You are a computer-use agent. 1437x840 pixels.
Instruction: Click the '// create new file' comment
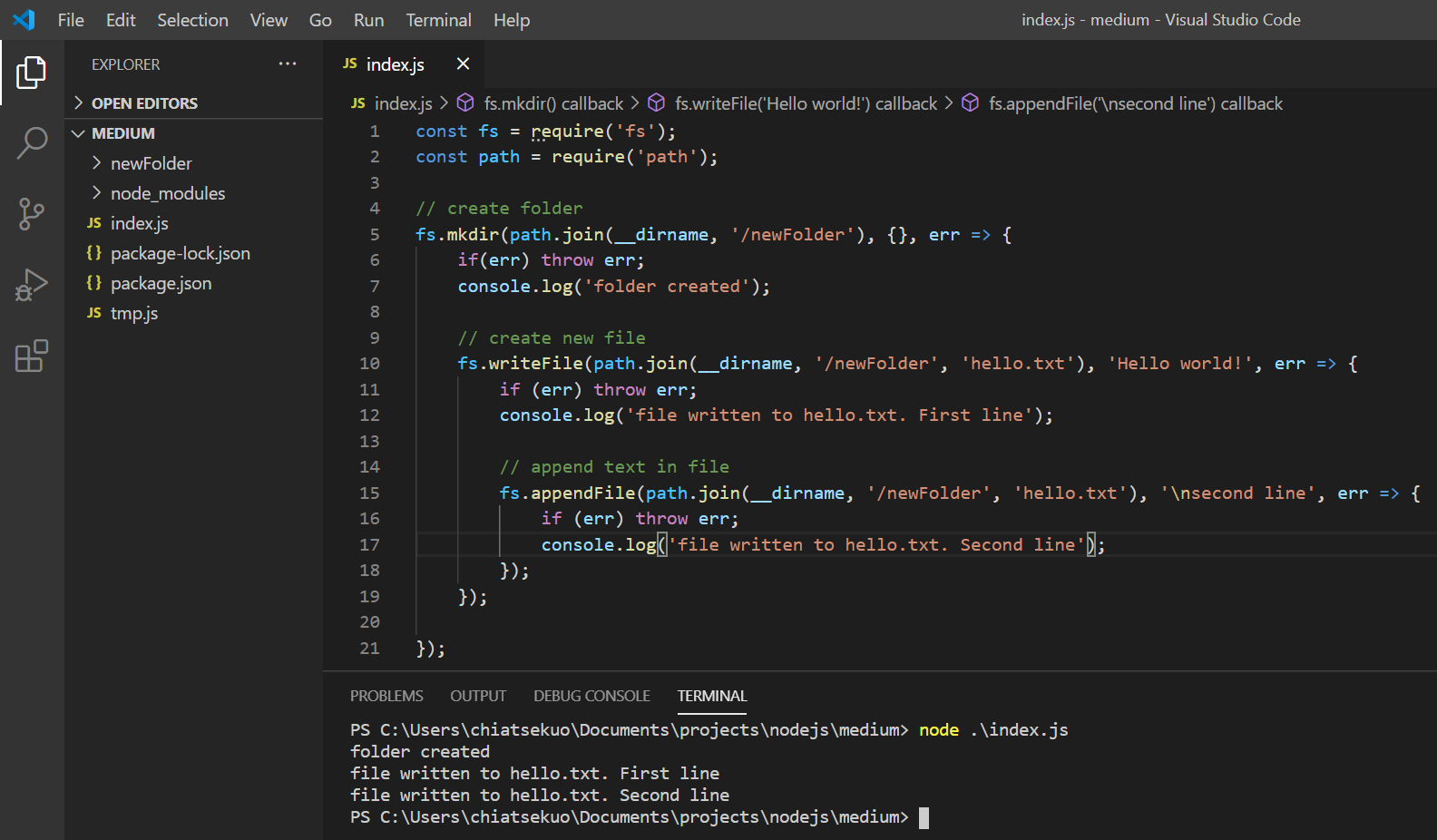[552, 337]
